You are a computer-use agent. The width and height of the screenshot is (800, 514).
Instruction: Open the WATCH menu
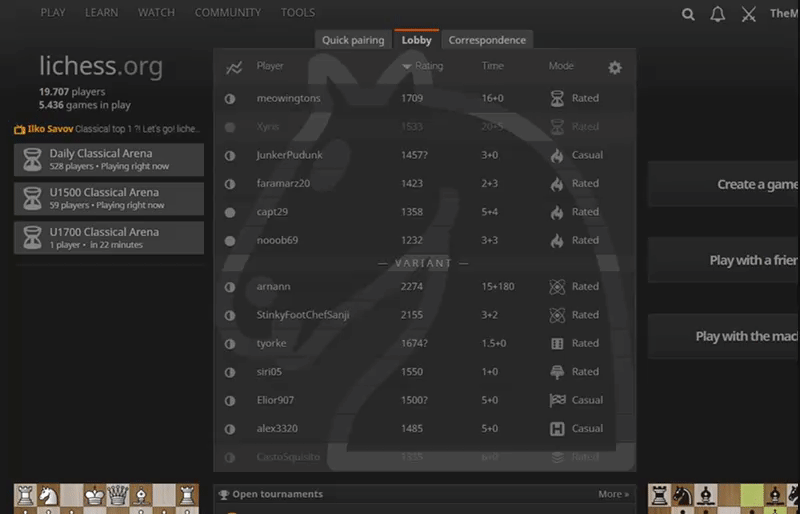click(x=156, y=13)
